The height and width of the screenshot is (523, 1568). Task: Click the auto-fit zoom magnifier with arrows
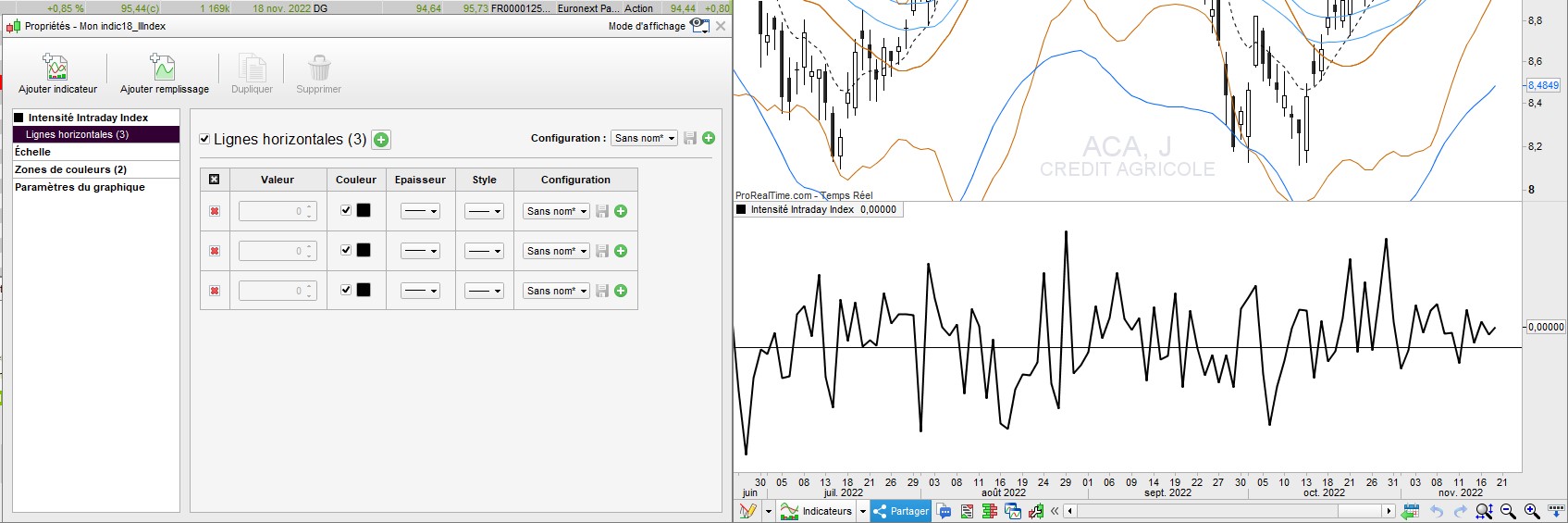pos(1484,511)
